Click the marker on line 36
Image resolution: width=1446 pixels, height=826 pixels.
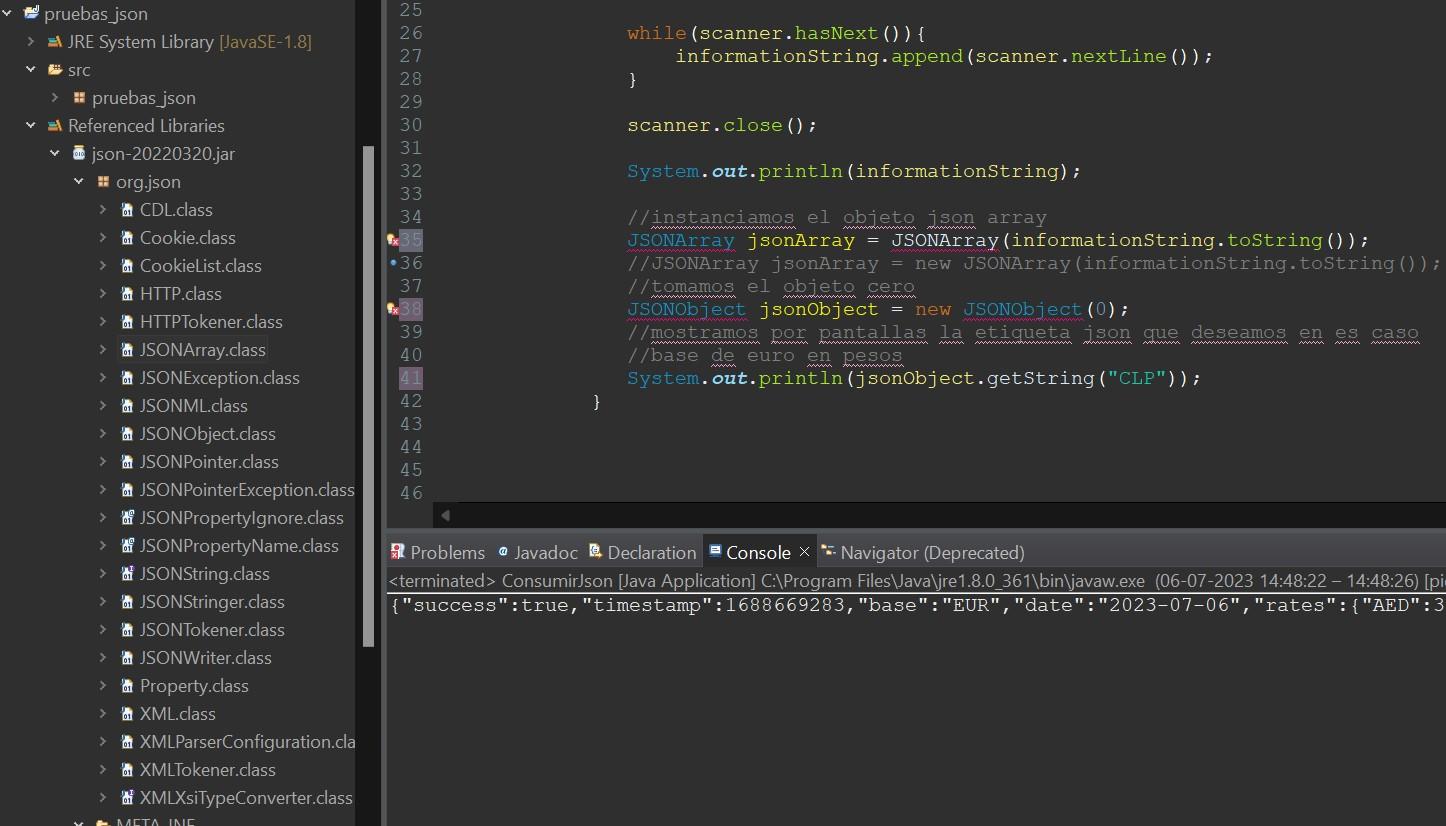(x=393, y=263)
